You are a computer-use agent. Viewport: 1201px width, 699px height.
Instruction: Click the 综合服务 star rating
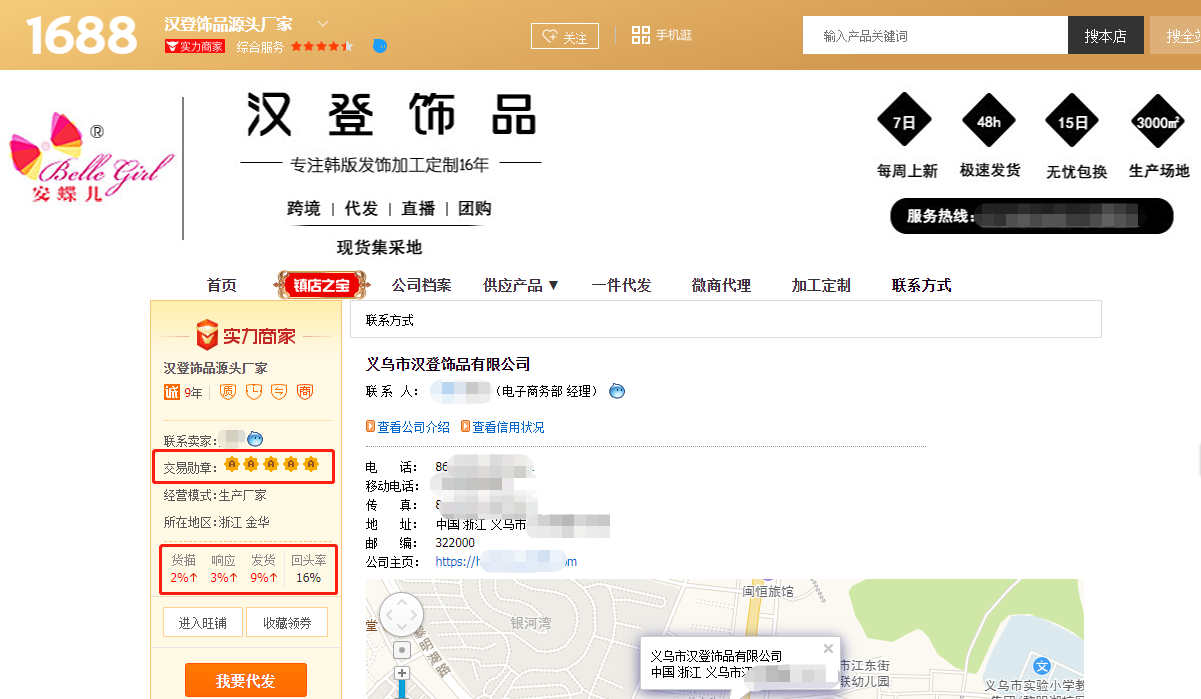tap(321, 46)
